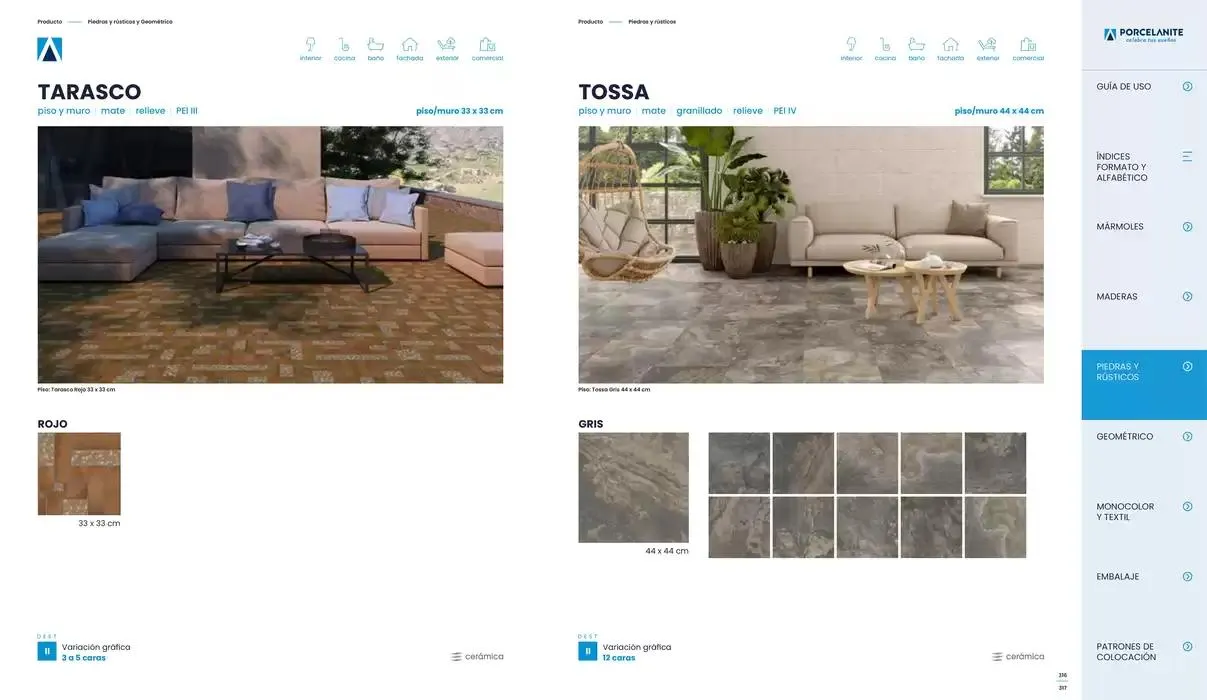Click the interior icon on the Tarasco page
Image resolution: width=1207 pixels, height=700 pixels.
point(310,45)
